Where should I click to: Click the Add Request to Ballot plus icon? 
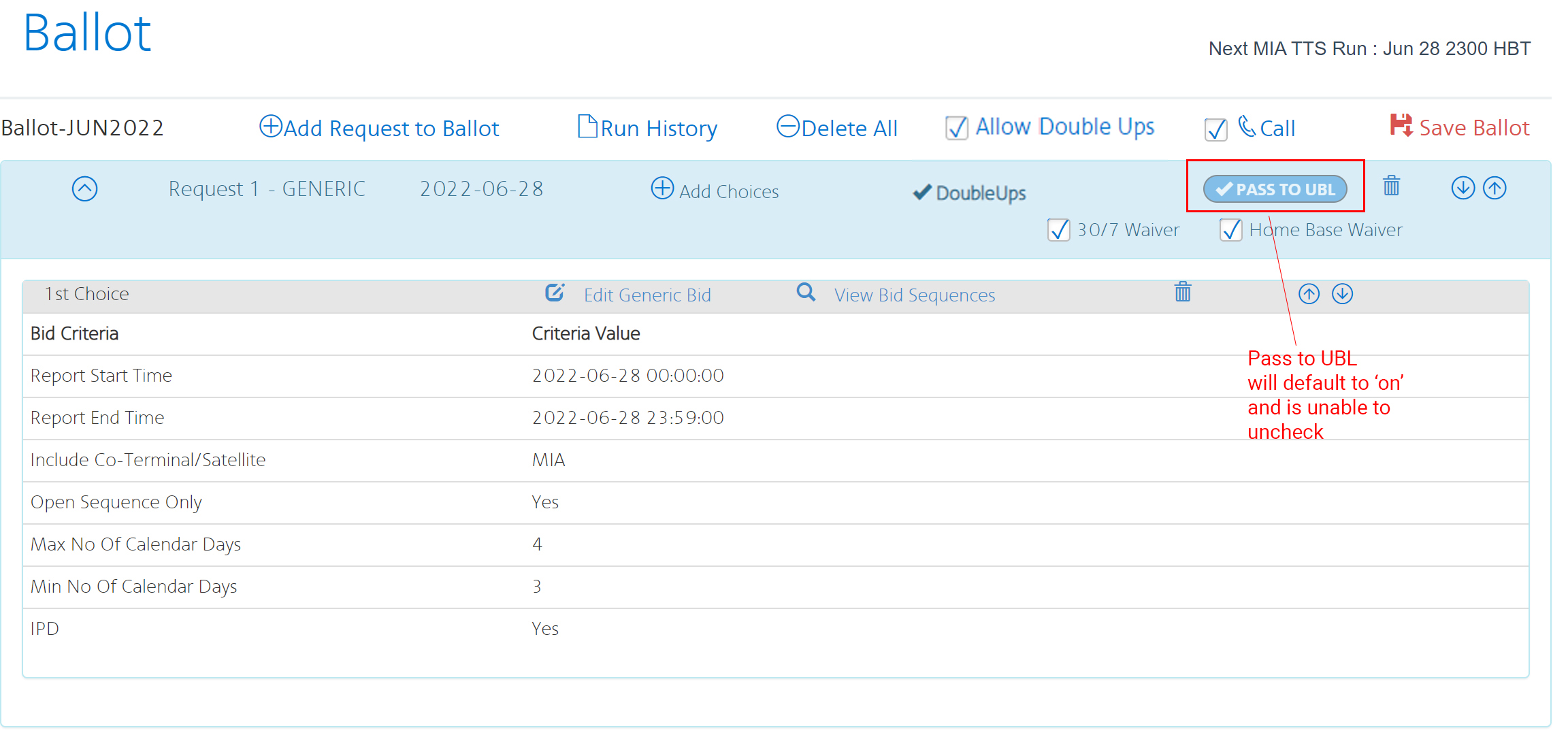tap(271, 127)
